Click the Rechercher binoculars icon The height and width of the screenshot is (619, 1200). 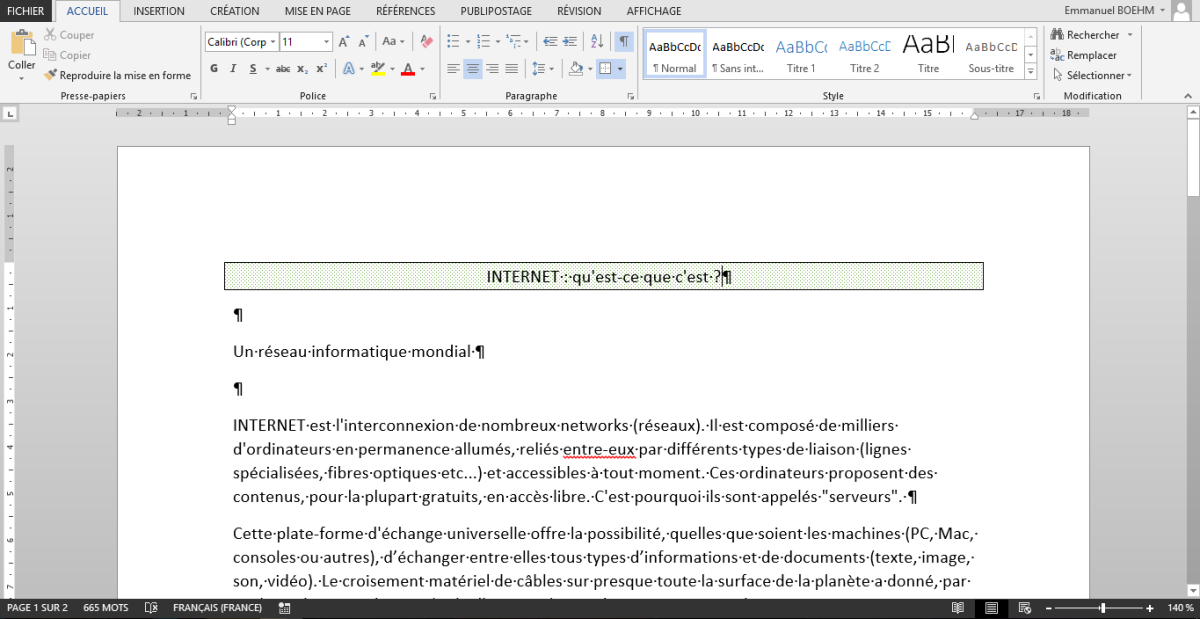(x=1057, y=35)
